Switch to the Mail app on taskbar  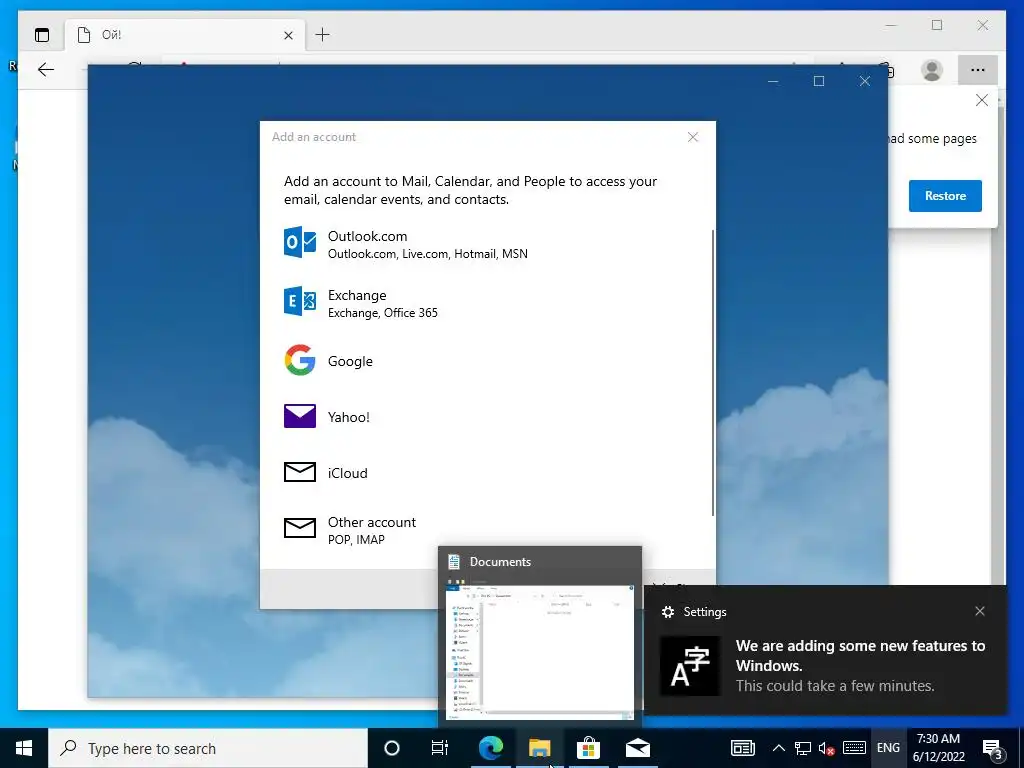[x=637, y=748]
